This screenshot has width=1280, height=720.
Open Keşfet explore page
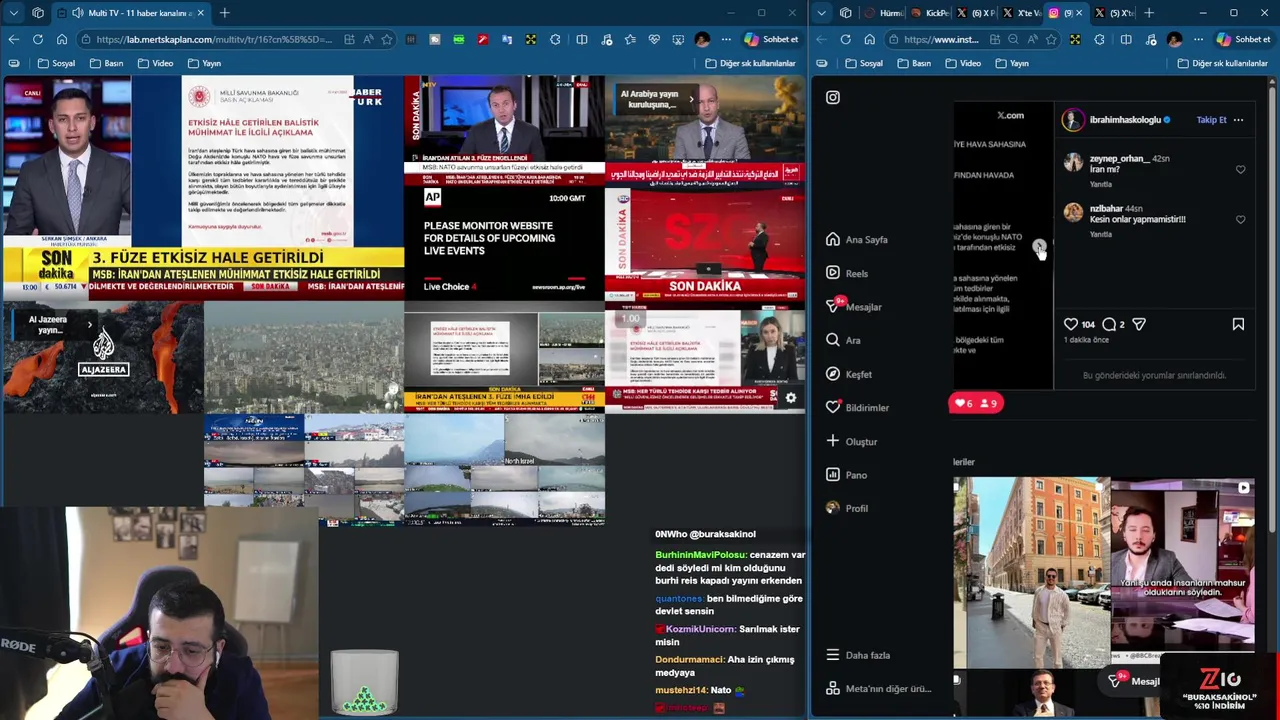(849, 374)
